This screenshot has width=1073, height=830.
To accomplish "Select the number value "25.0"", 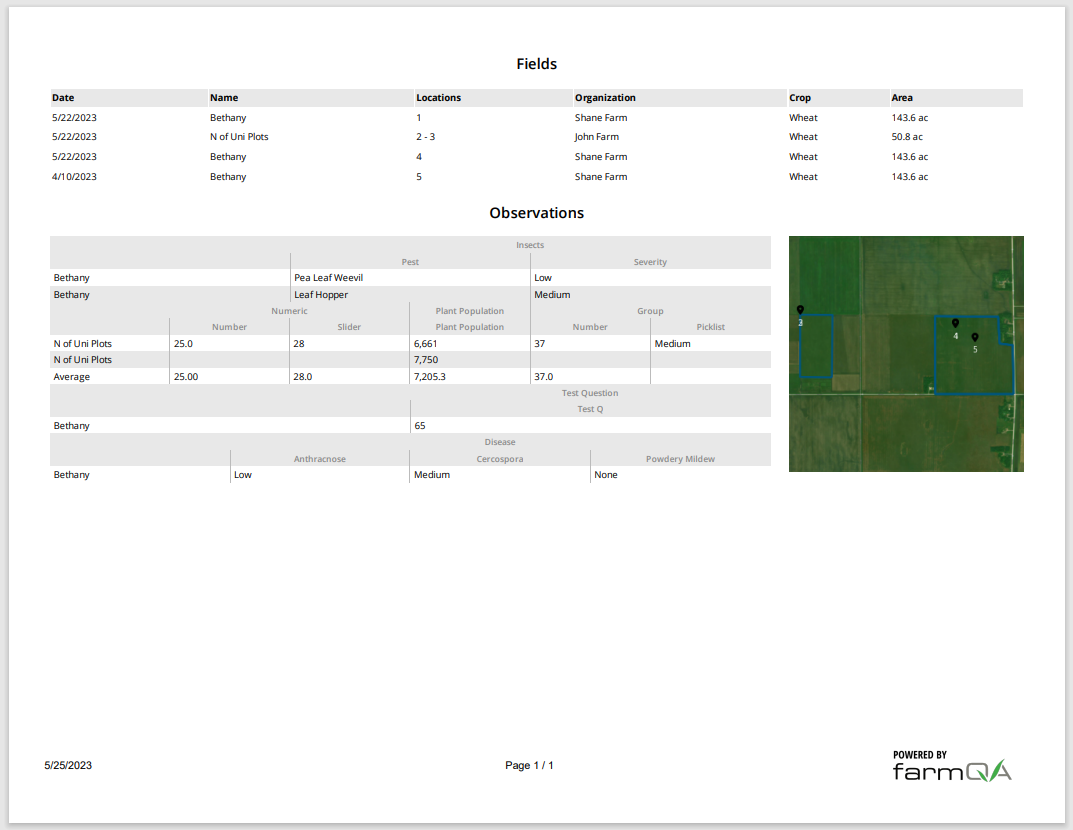I will click(x=183, y=343).
